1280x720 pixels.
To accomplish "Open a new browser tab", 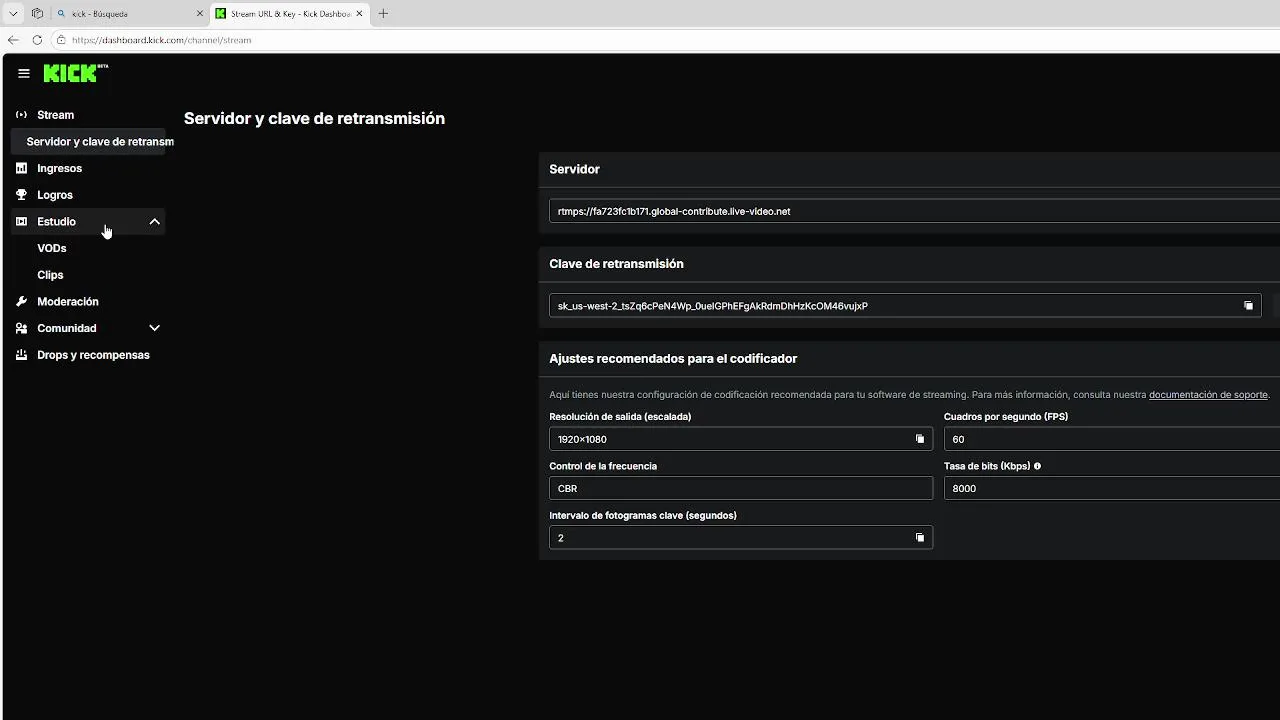I will (x=383, y=14).
